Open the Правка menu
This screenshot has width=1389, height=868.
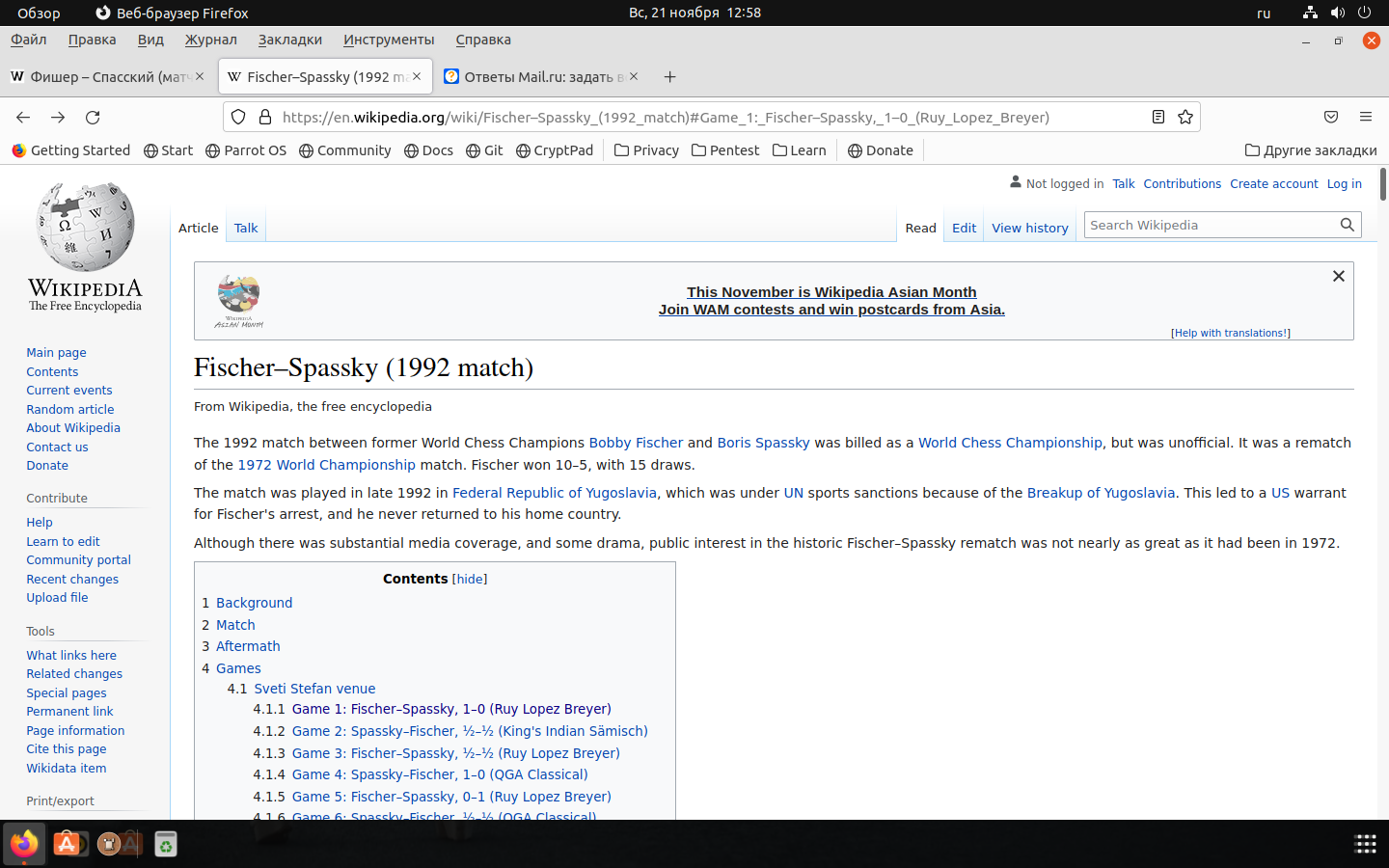tap(92, 40)
